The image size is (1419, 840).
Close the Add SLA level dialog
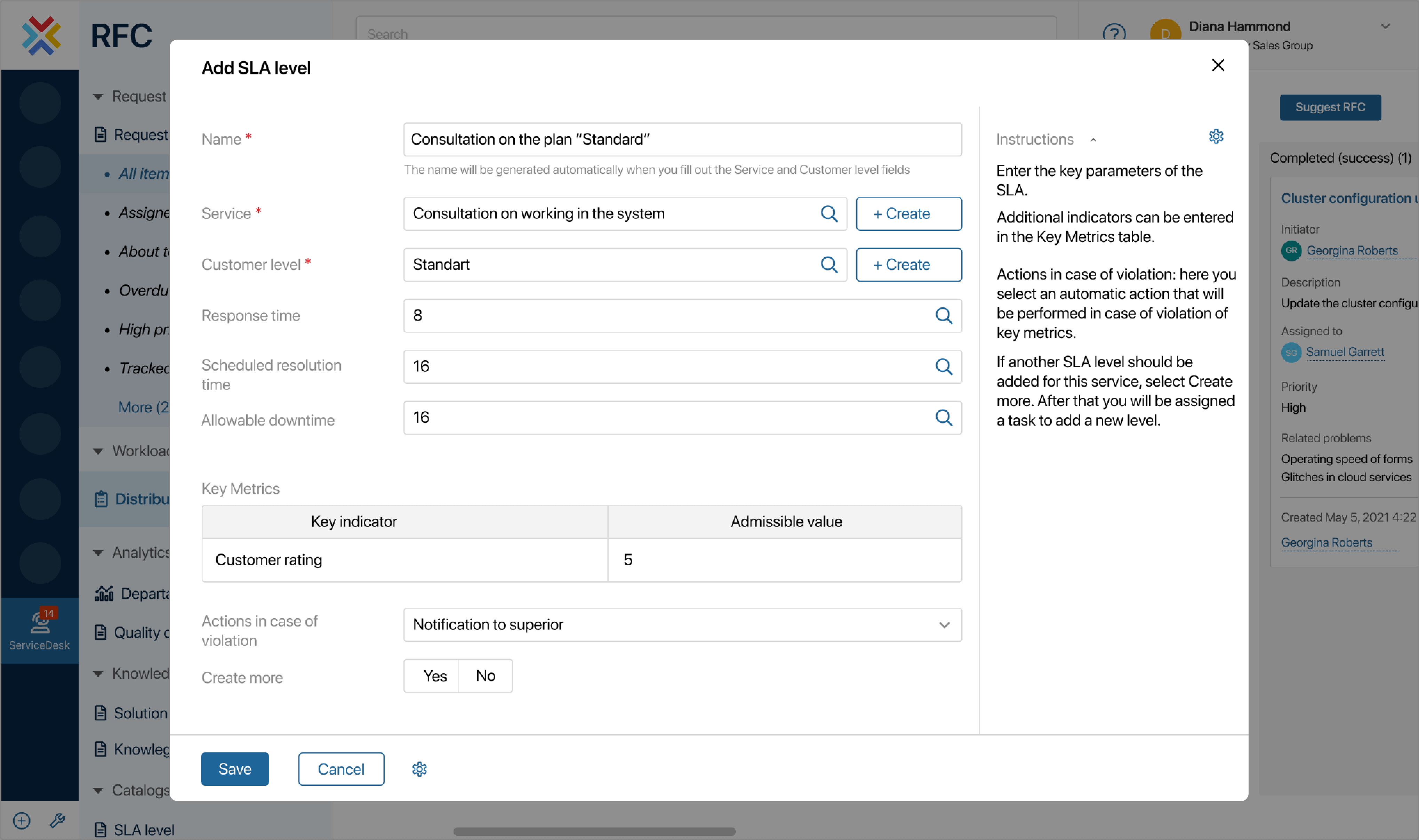point(1217,65)
